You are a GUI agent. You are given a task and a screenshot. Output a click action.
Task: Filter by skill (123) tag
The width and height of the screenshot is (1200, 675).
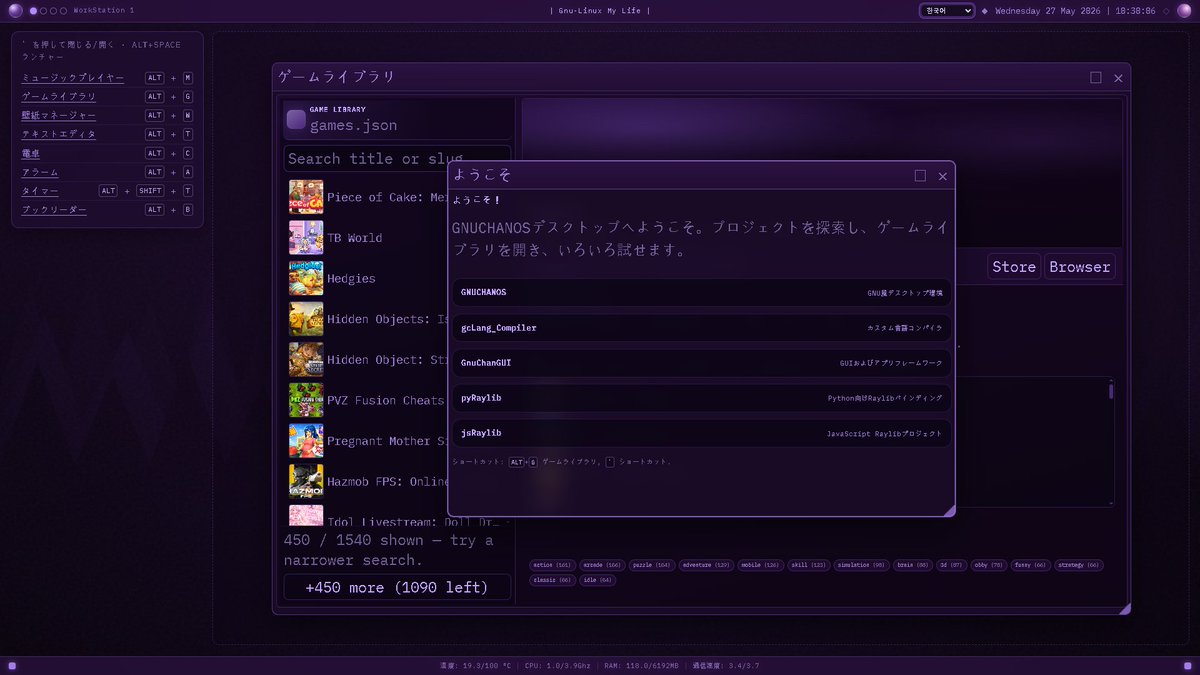click(810, 565)
